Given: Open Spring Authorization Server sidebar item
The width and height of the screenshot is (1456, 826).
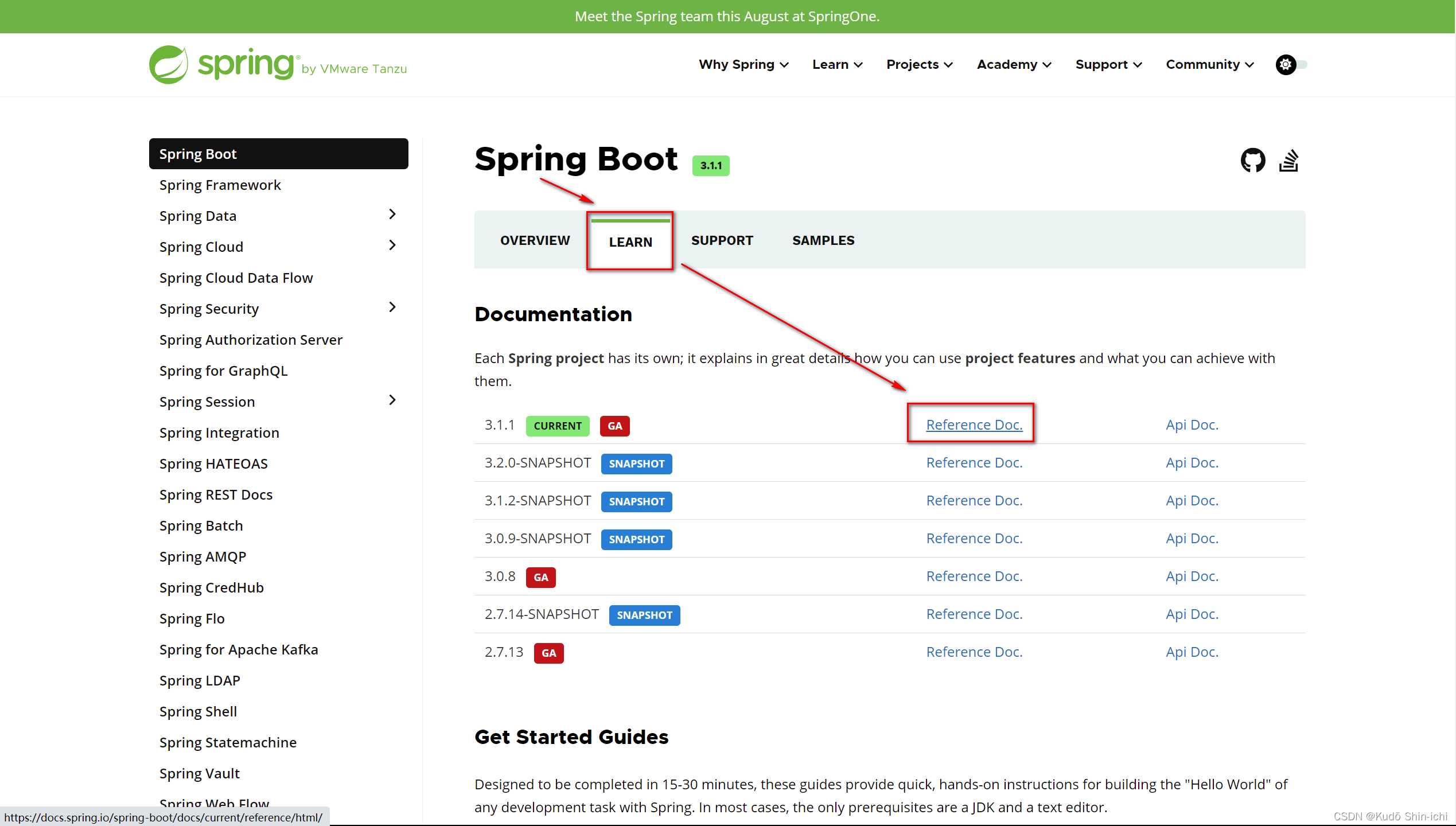Looking at the screenshot, I should coord(251,340).
